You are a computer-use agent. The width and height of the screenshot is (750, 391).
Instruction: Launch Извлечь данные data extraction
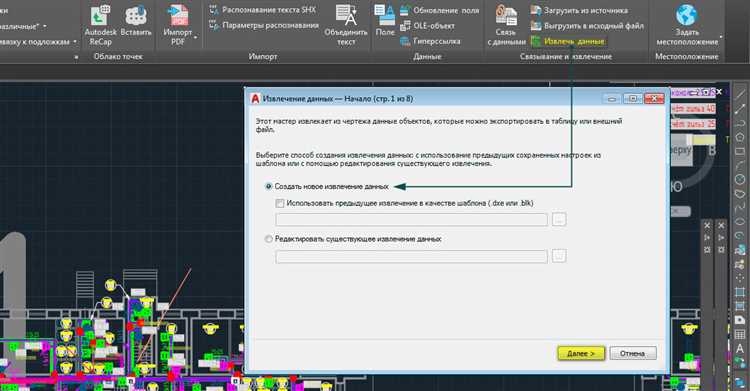[x=568, y=42]
